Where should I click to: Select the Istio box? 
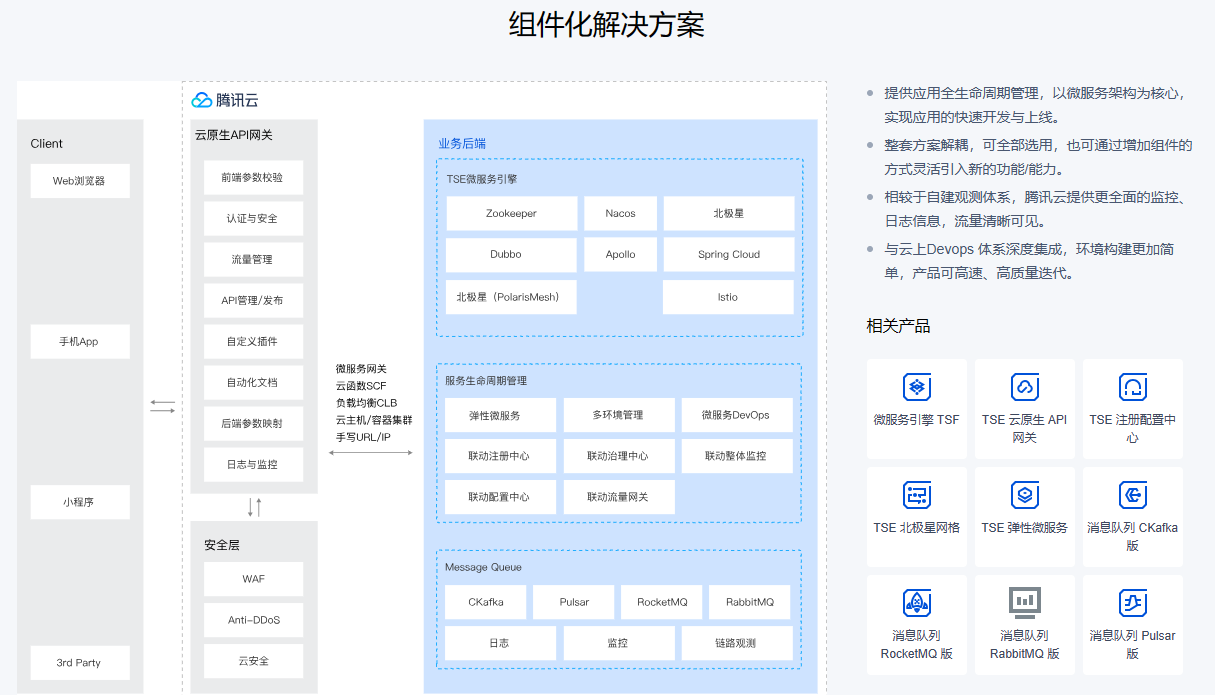729,297
